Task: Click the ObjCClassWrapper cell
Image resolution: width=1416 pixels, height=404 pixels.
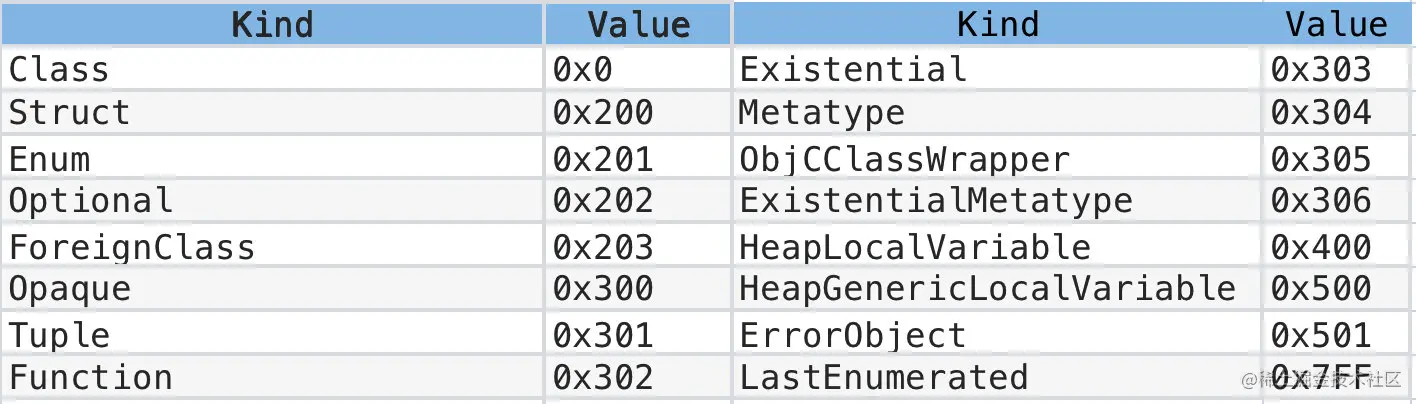Action: coord(997,158)
